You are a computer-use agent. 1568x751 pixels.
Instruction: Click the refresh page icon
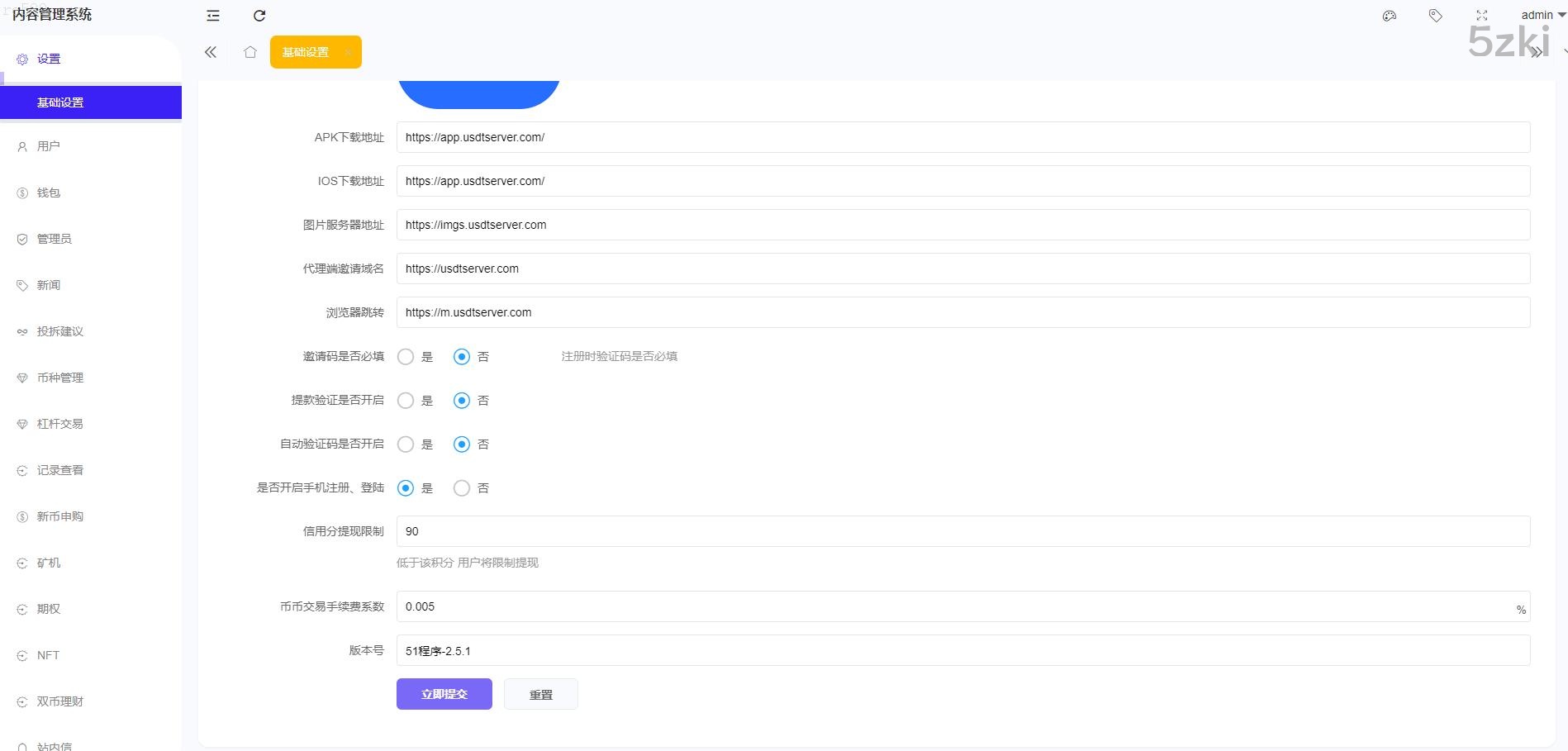pyautogui.click(x=259, y=16)
